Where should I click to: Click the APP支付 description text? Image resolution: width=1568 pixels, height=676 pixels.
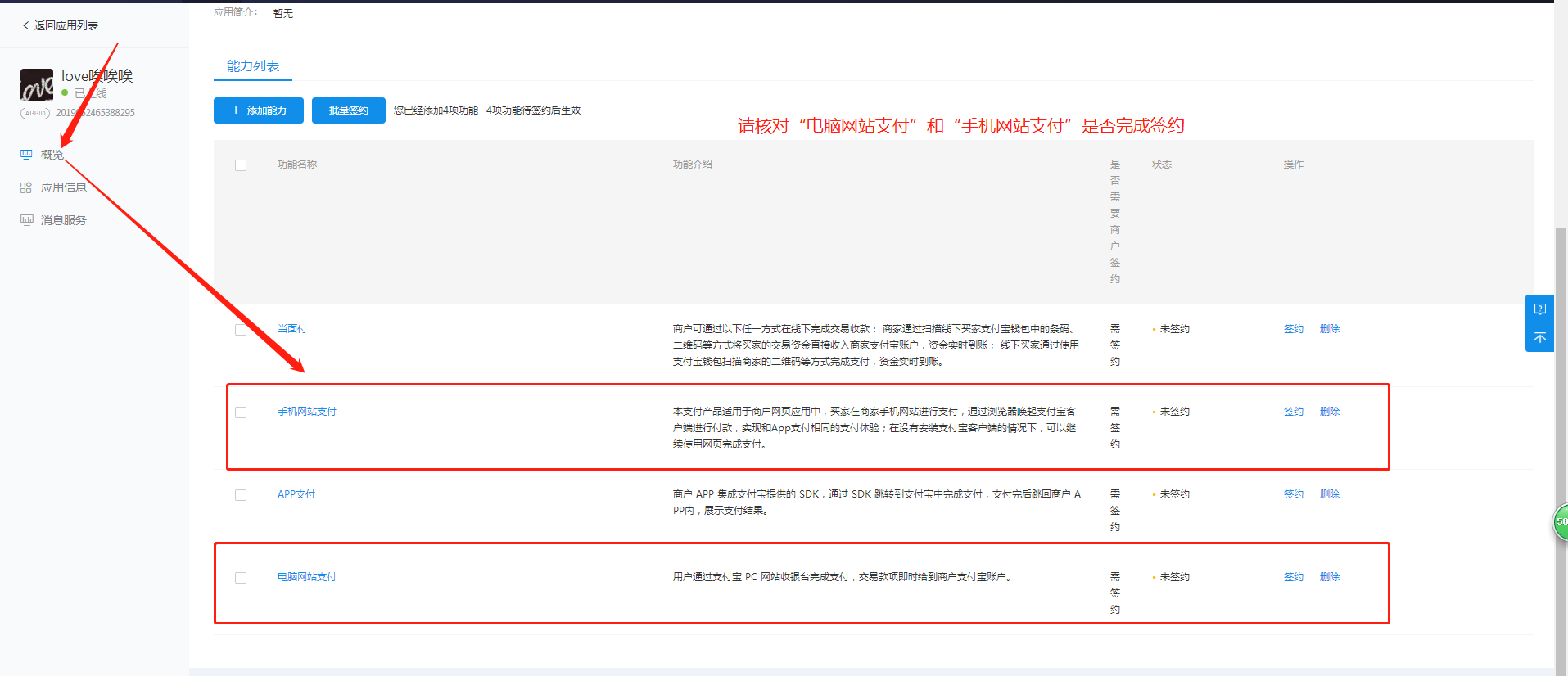(877, 502)
